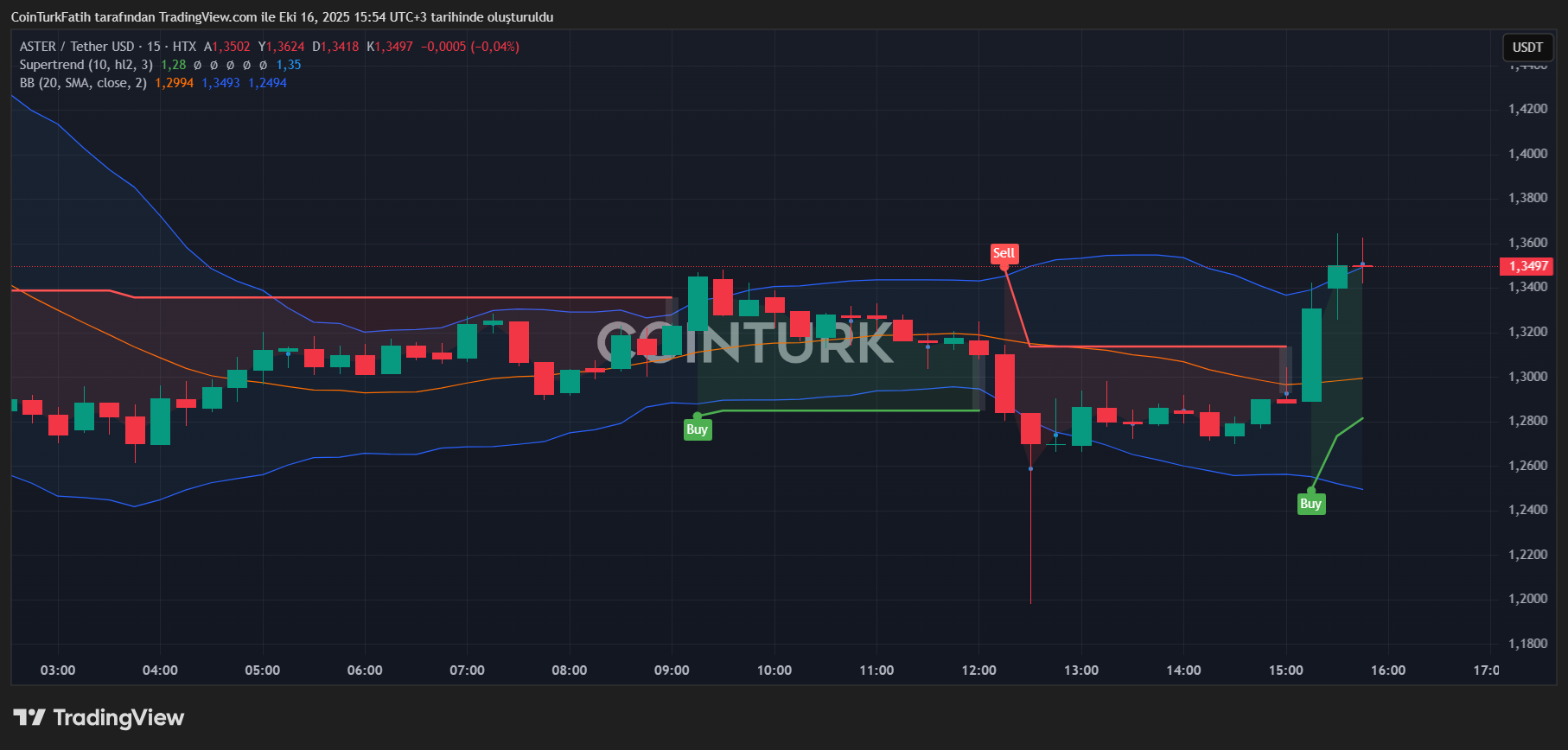Click the 1,3000 price axis label
1568x750 pixels.
(x=1527, y=377)
